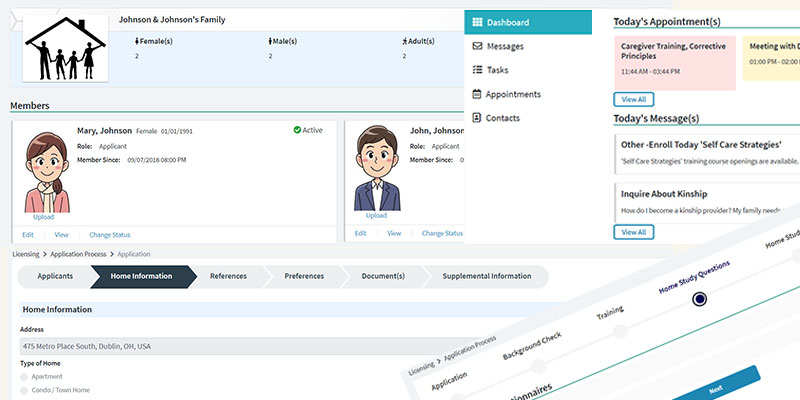Click the Dashboard grid icon

tap(477, 22)
